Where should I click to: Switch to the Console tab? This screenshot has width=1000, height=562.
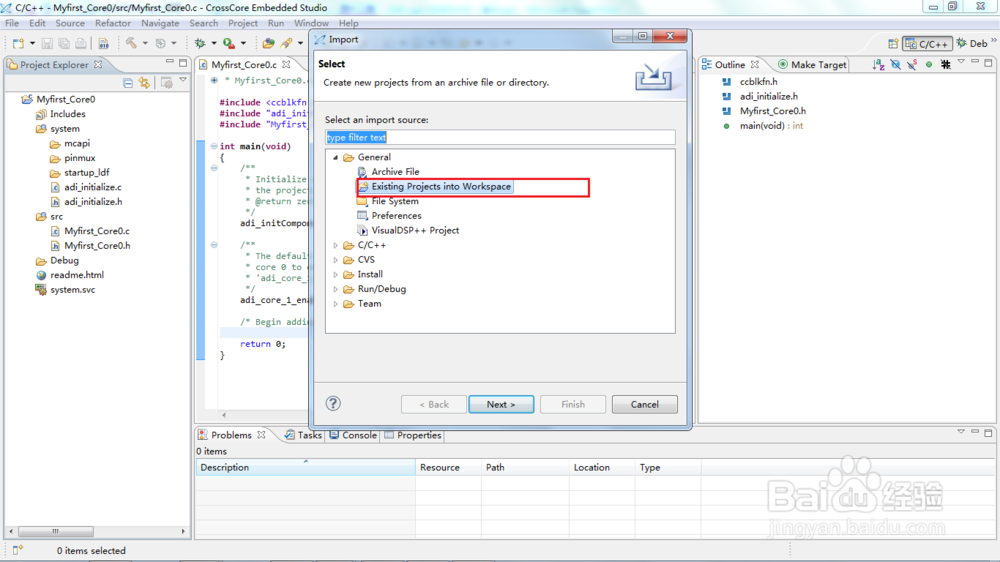(353, 435)
